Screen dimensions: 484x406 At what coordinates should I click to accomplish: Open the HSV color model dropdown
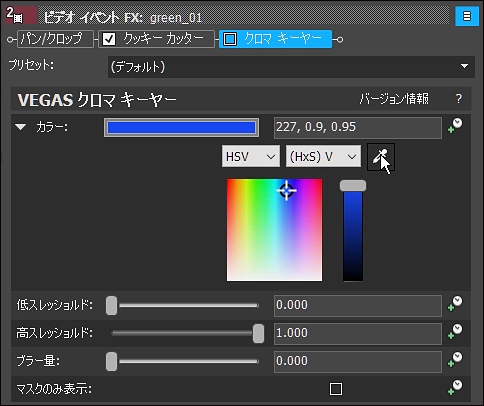pyautogui.click(x=251, y=156)
